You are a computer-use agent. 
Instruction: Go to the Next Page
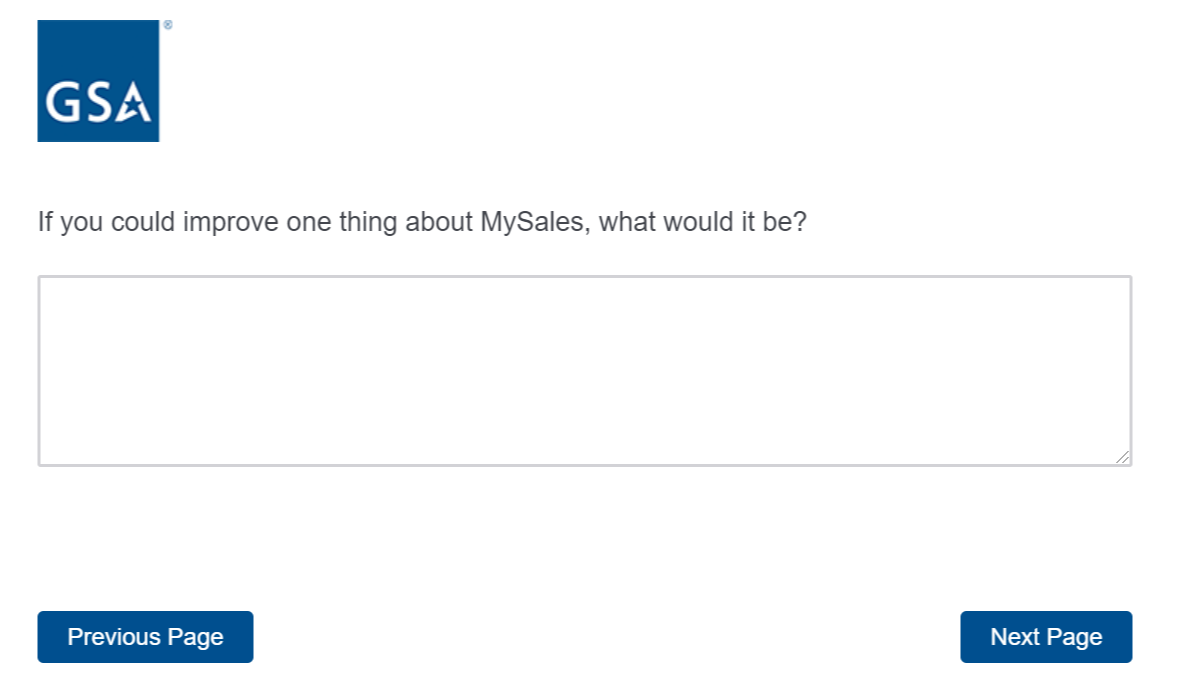[1045, 637]
